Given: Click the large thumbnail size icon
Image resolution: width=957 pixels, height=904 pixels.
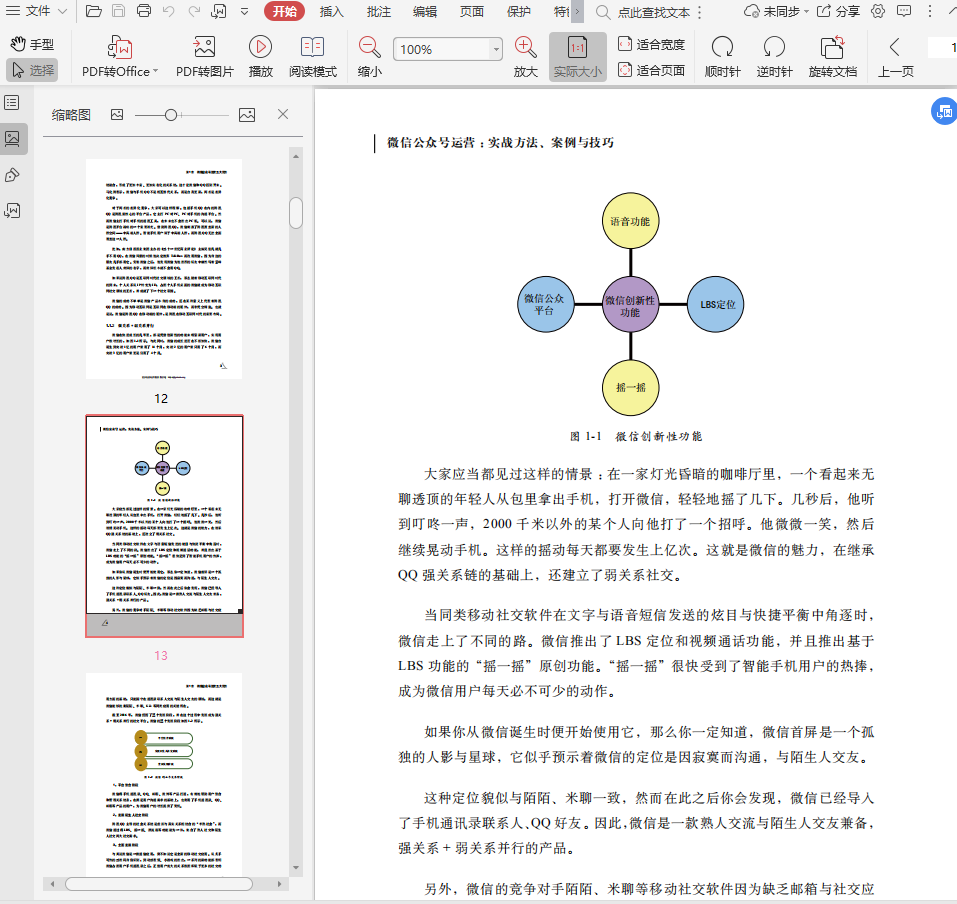Looking at the screenshot, I should coord(247,115).
